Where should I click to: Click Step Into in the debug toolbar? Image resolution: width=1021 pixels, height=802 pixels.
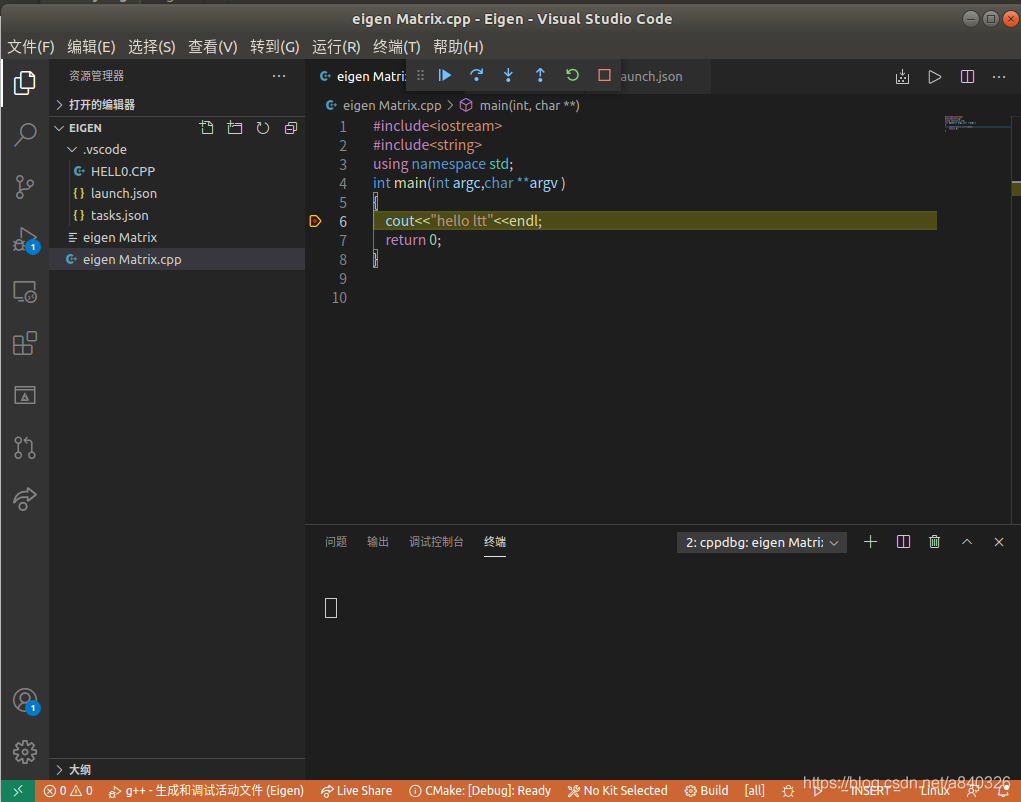[509, 76]
